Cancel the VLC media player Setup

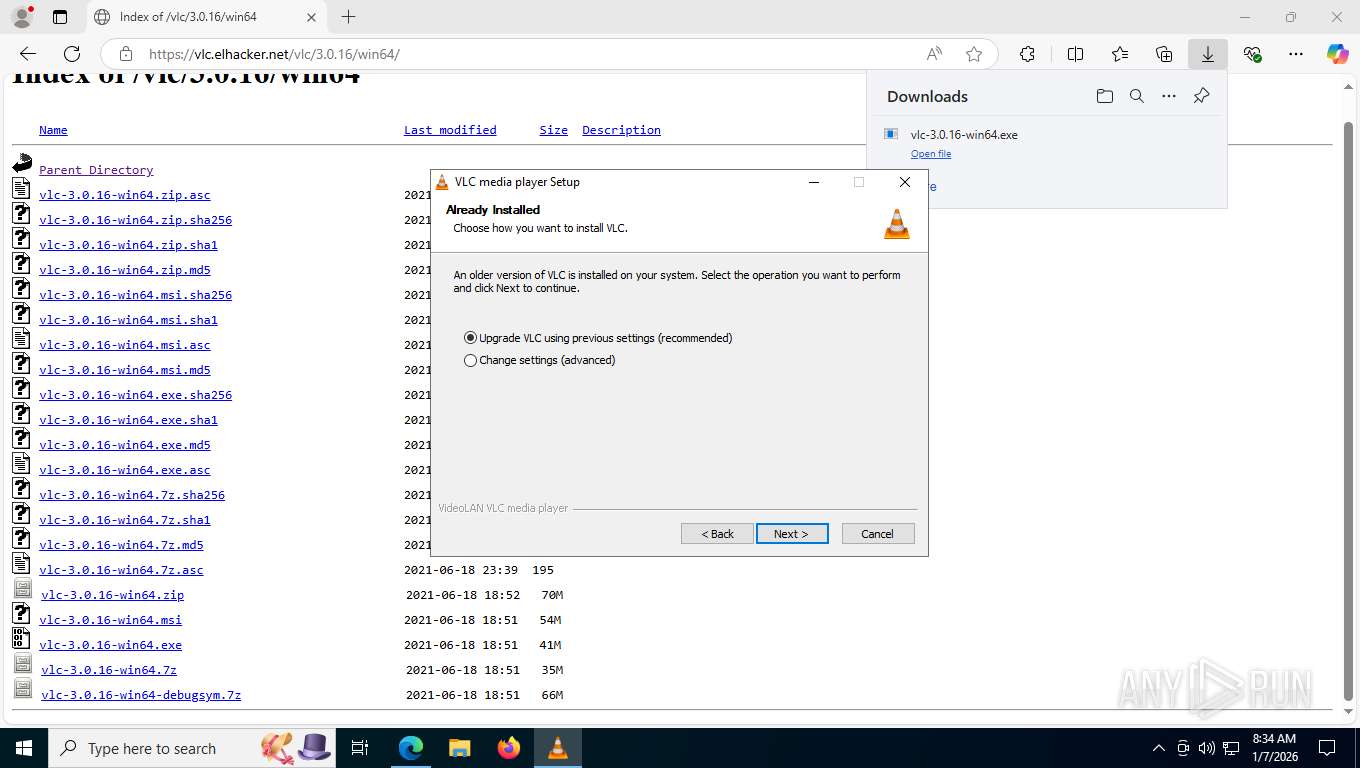pos(878,534)
